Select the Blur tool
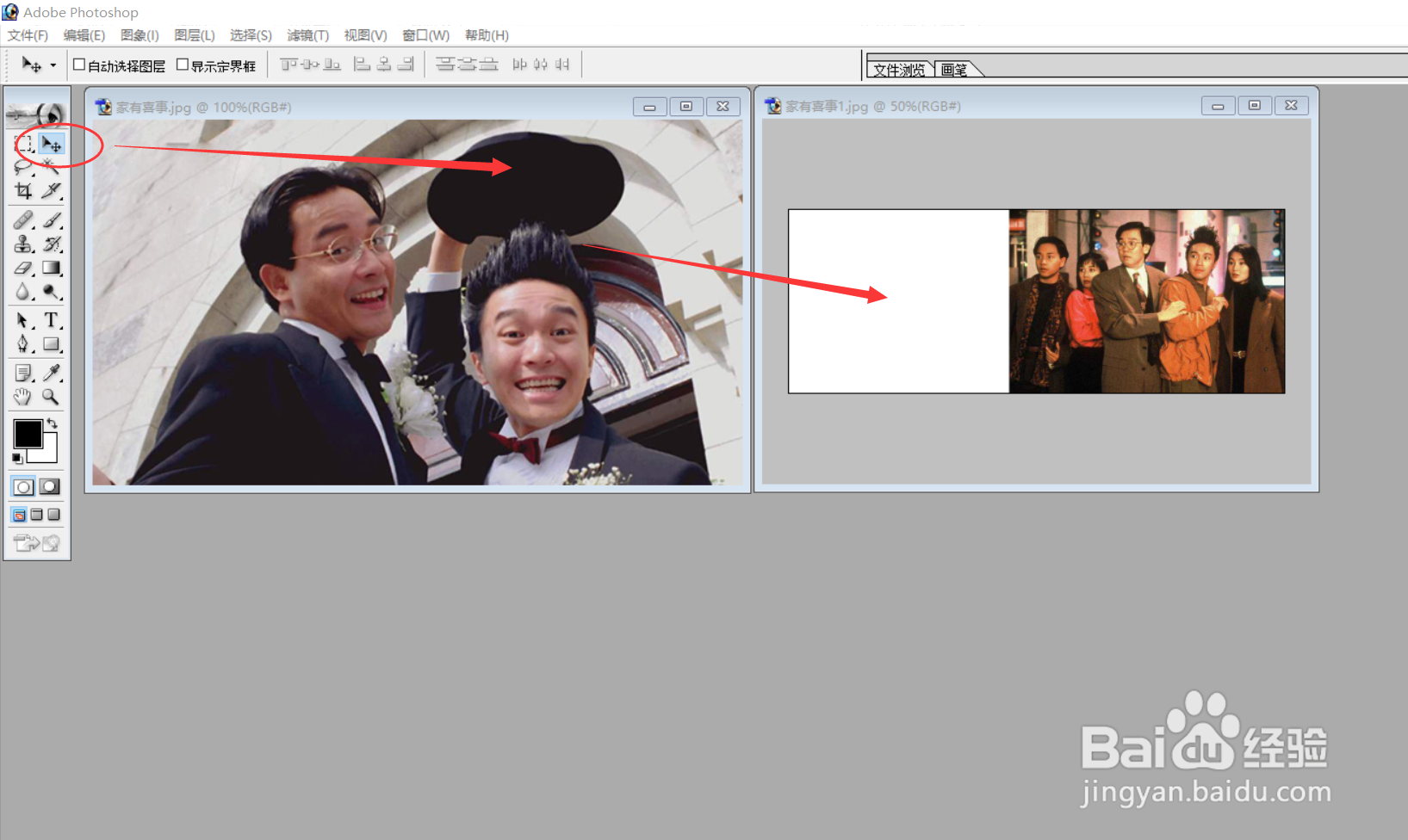The height and width of the screenshot is (840, 1408). (23, 292)
